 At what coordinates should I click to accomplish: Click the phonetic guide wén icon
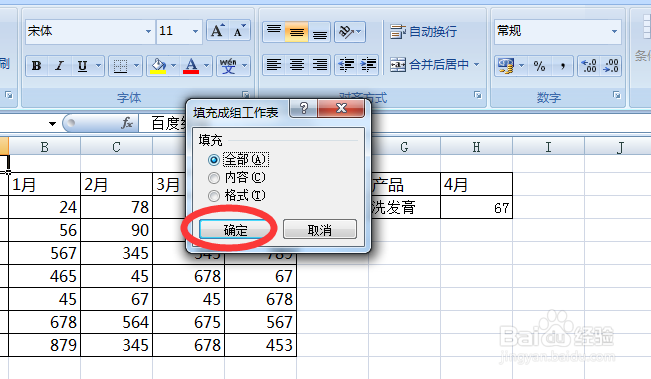click(228, 66)
